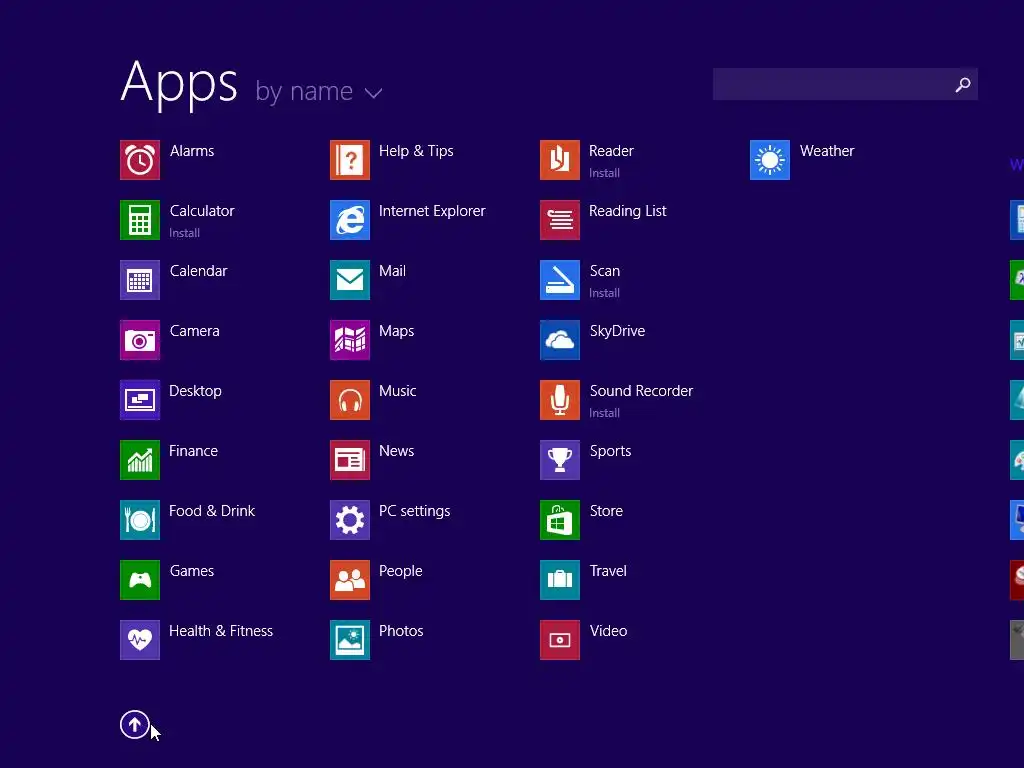Launch the Internet Explorer icon
Viewport: 1024px width, 768px height.
pyautogui.click(x=350, y=220)
